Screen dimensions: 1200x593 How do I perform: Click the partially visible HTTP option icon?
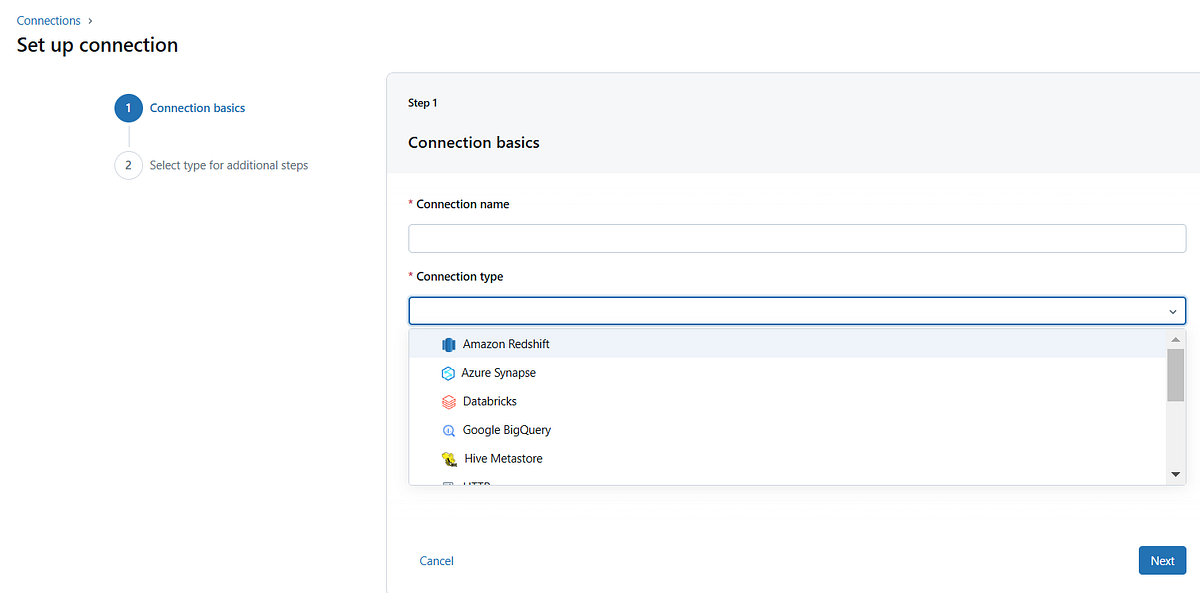click(x=448, y=484)
